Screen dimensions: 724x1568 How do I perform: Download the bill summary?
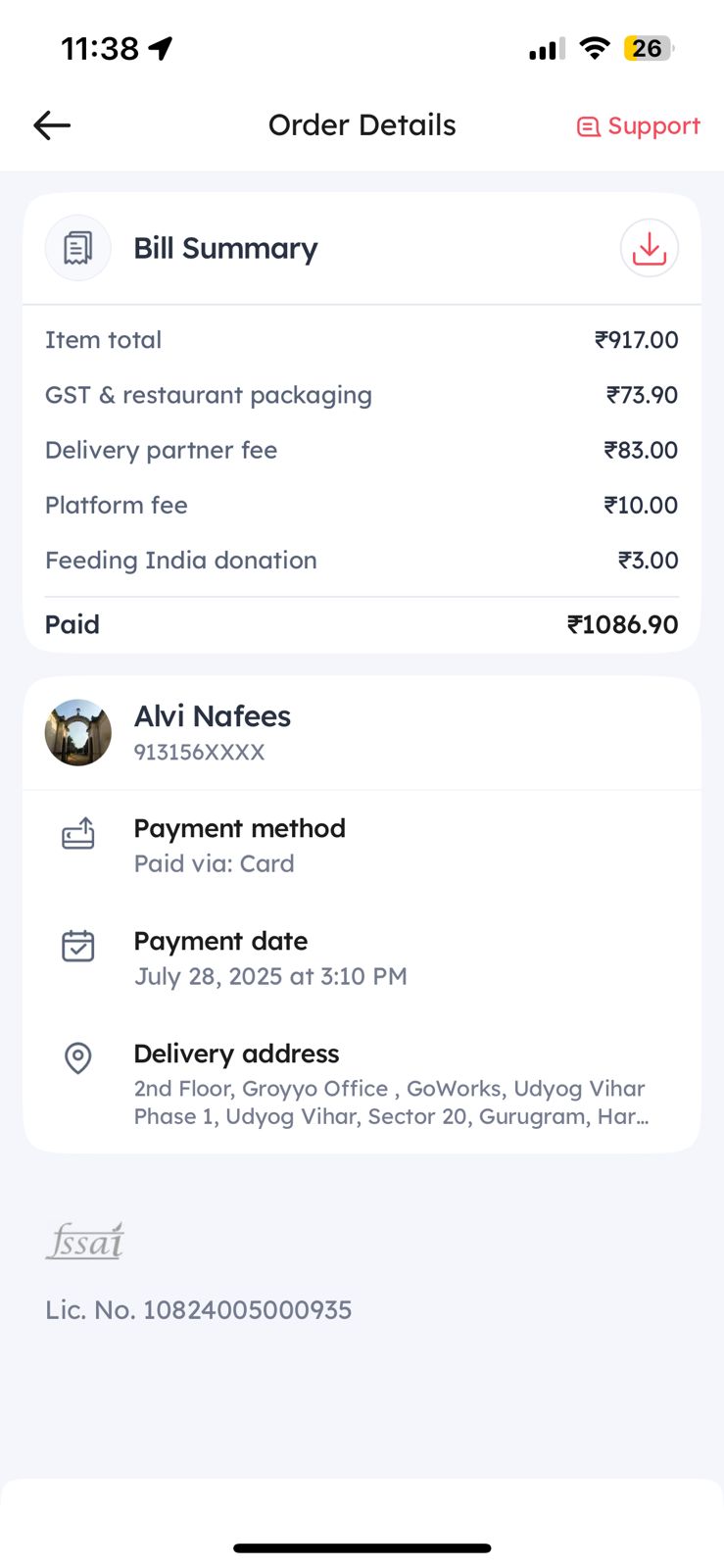649,249
